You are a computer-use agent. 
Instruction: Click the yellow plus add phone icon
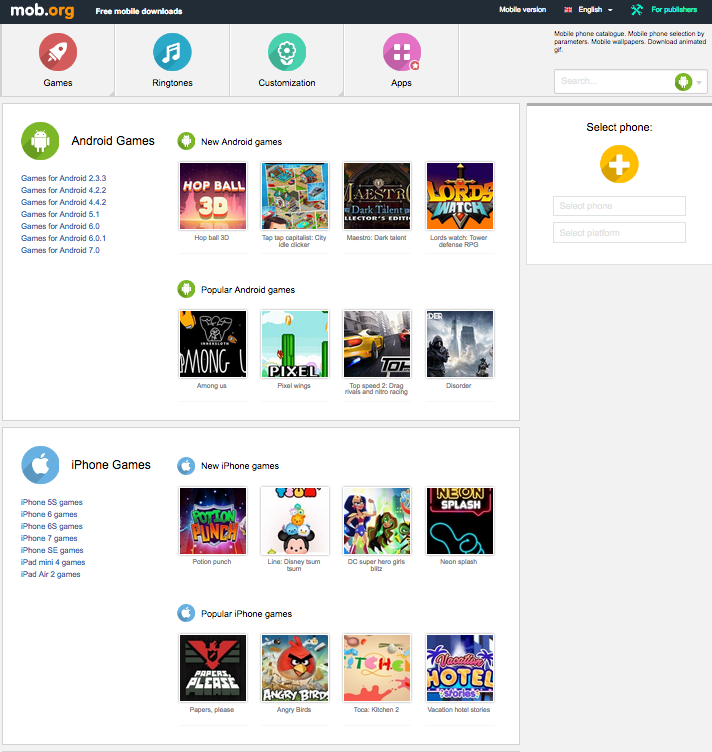pyautogui.click(x=619, y=164)
